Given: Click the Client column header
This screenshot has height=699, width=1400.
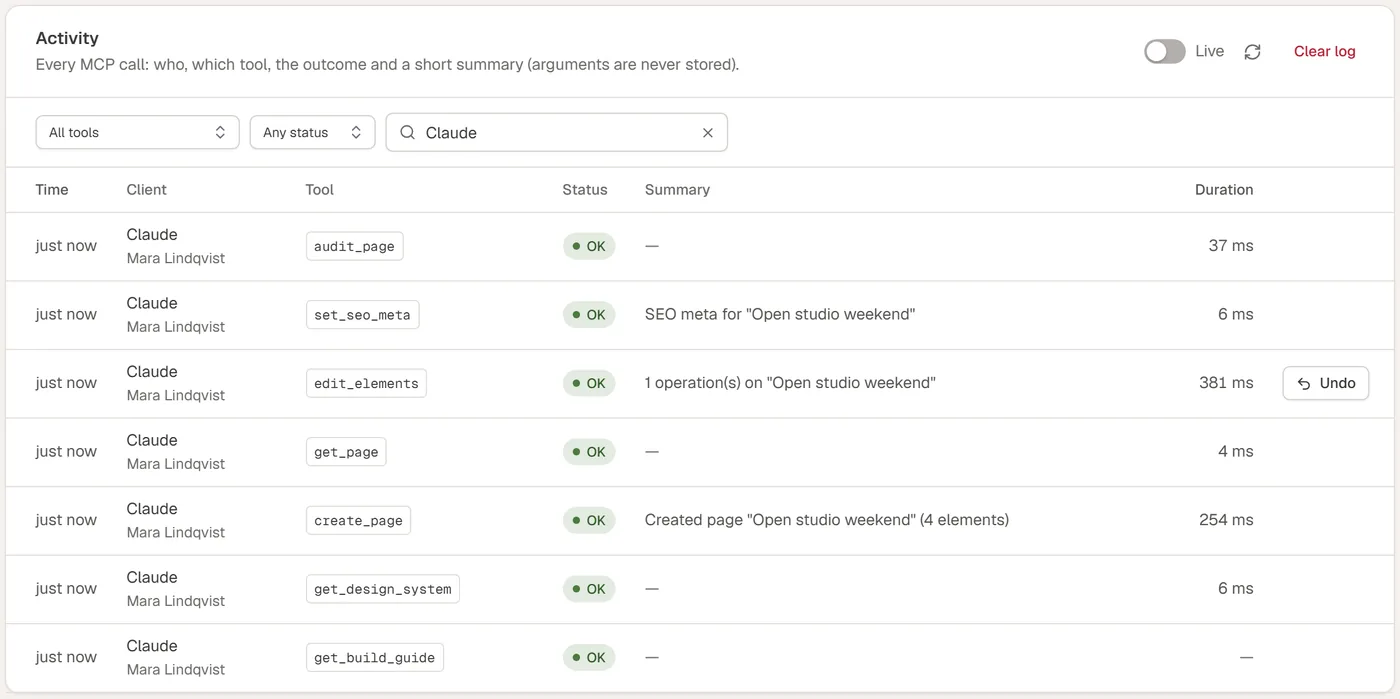Looking at the screenshot, I should (146, 190).
